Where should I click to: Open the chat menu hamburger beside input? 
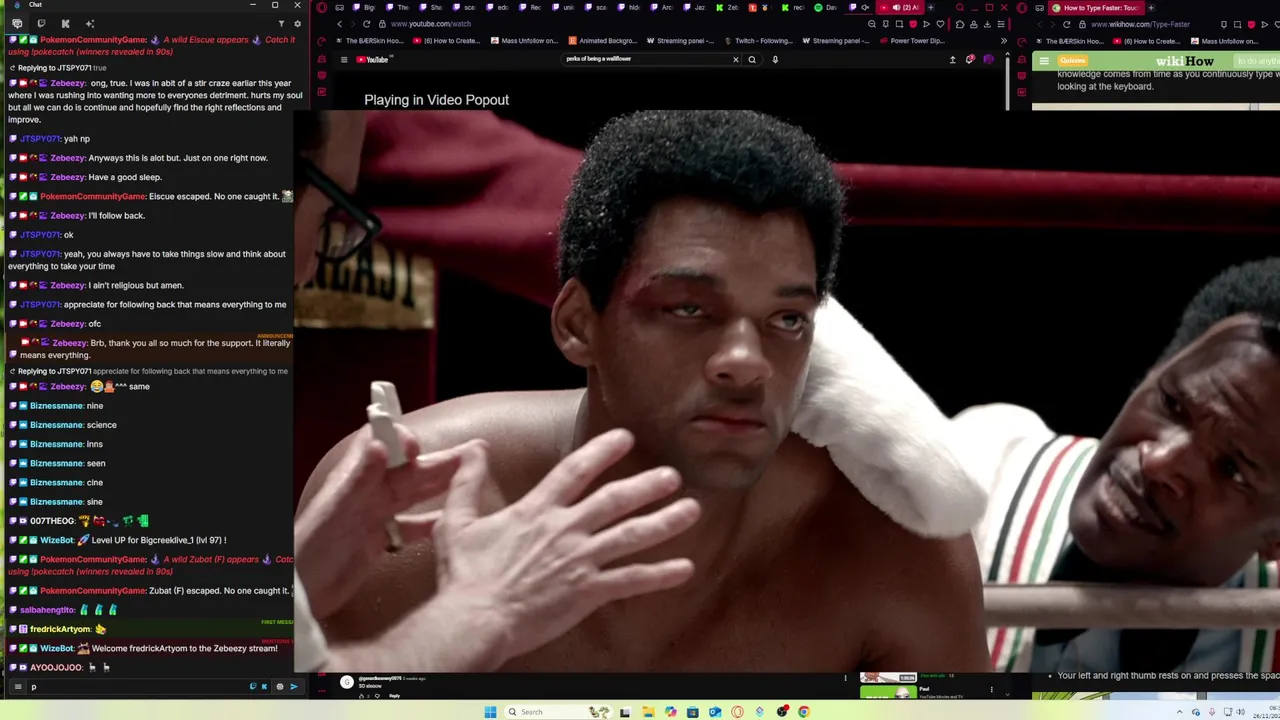(x=17, y=687)
